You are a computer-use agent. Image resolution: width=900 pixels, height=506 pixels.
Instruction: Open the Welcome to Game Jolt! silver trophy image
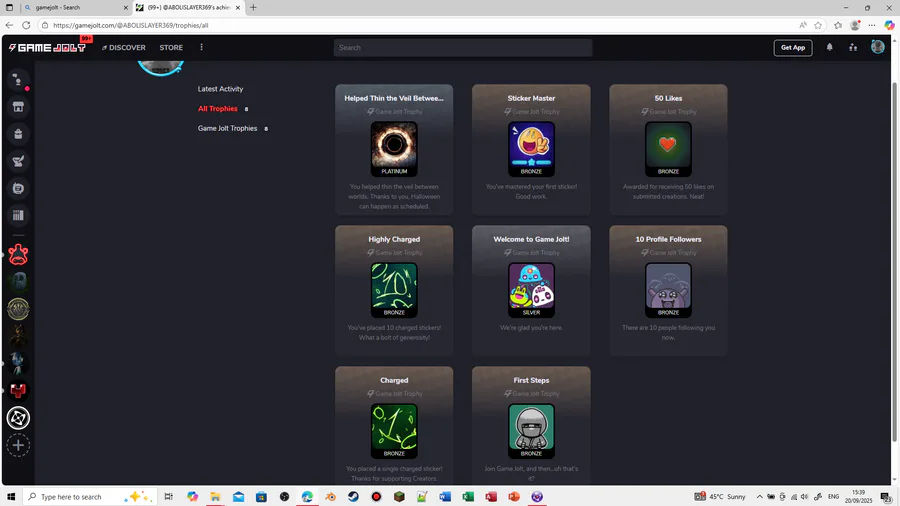tap(531, 290)
